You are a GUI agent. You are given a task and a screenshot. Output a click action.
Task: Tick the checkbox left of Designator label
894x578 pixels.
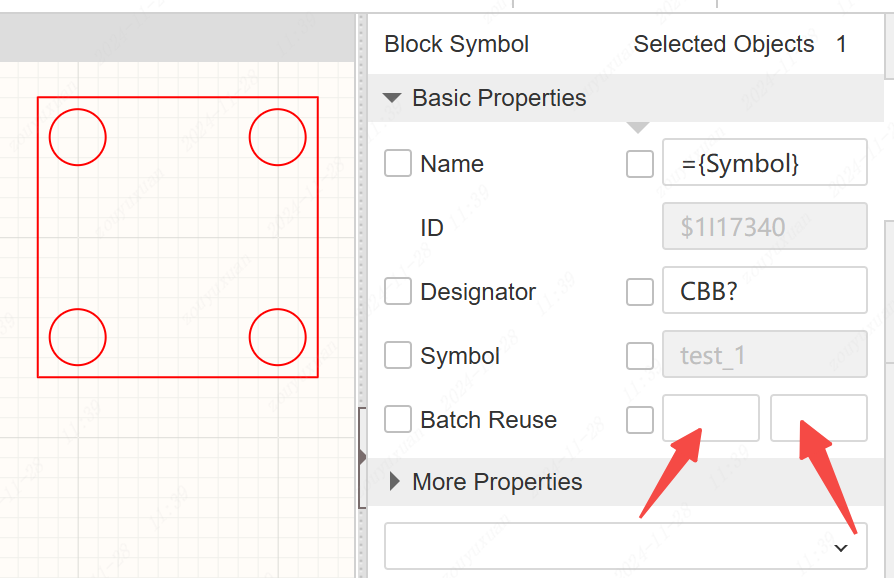[x=398, y=291]
